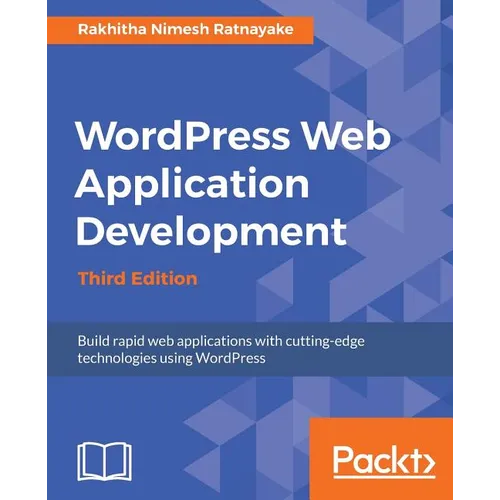The height and width of the screenshot is (500, 500).
Task: Click the Packt publisher logo
Action: (384, 461)
